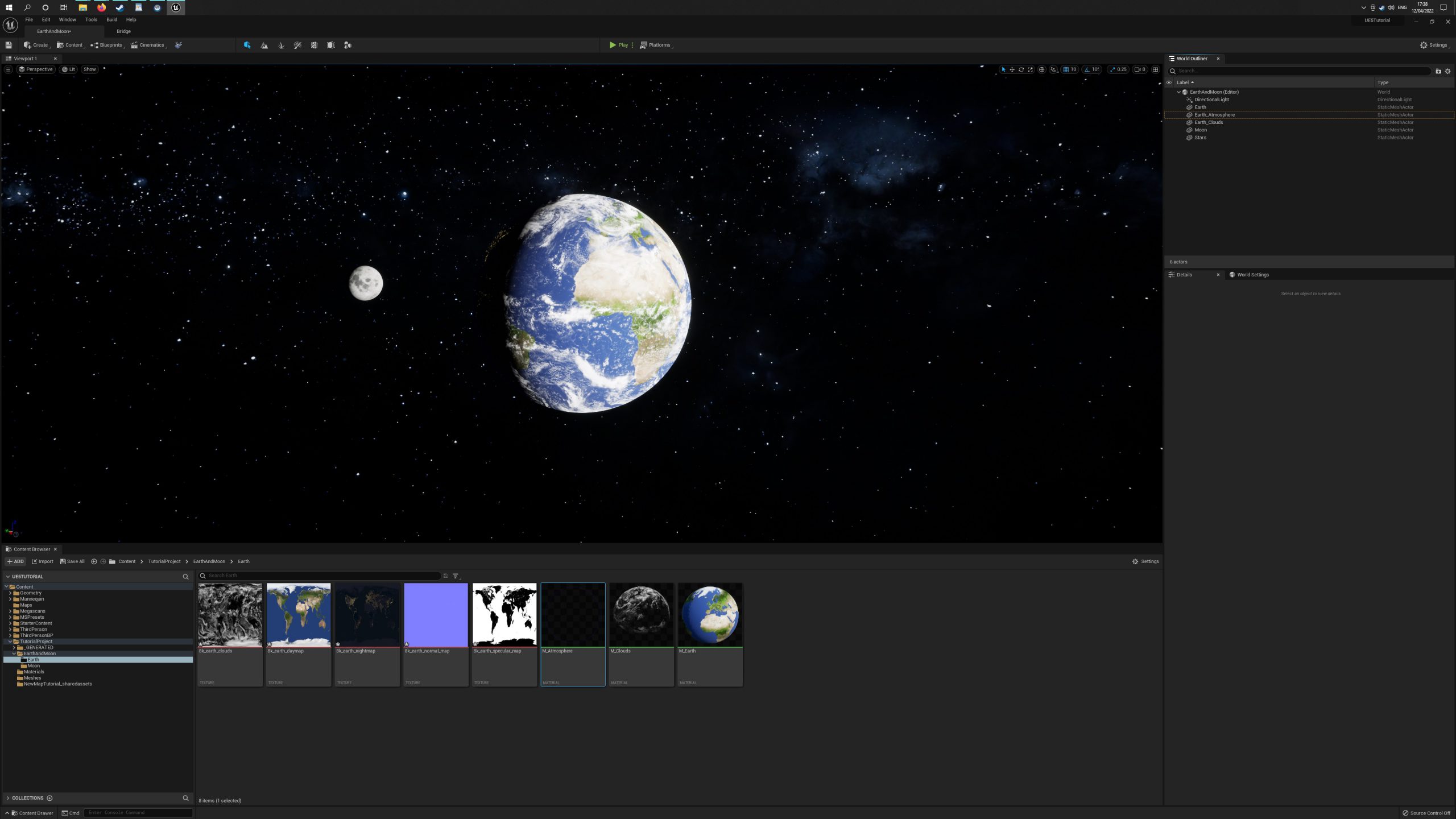The height and width of the screenshot is (819, 1456).
Task: Expand the _GENERATED folder arrow
Action: (14, 648)
